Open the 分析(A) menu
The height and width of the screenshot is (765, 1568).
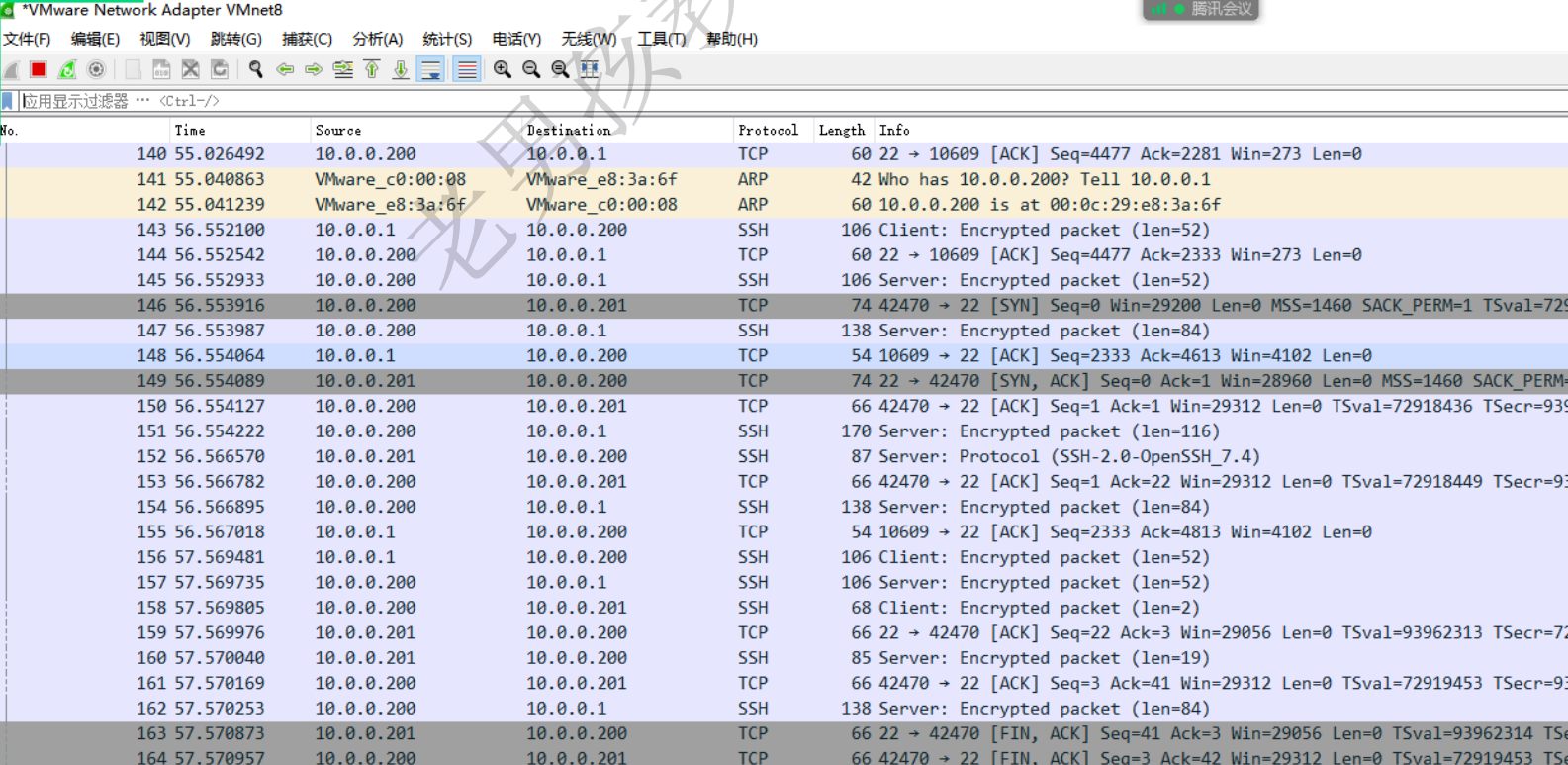[378, 39]
